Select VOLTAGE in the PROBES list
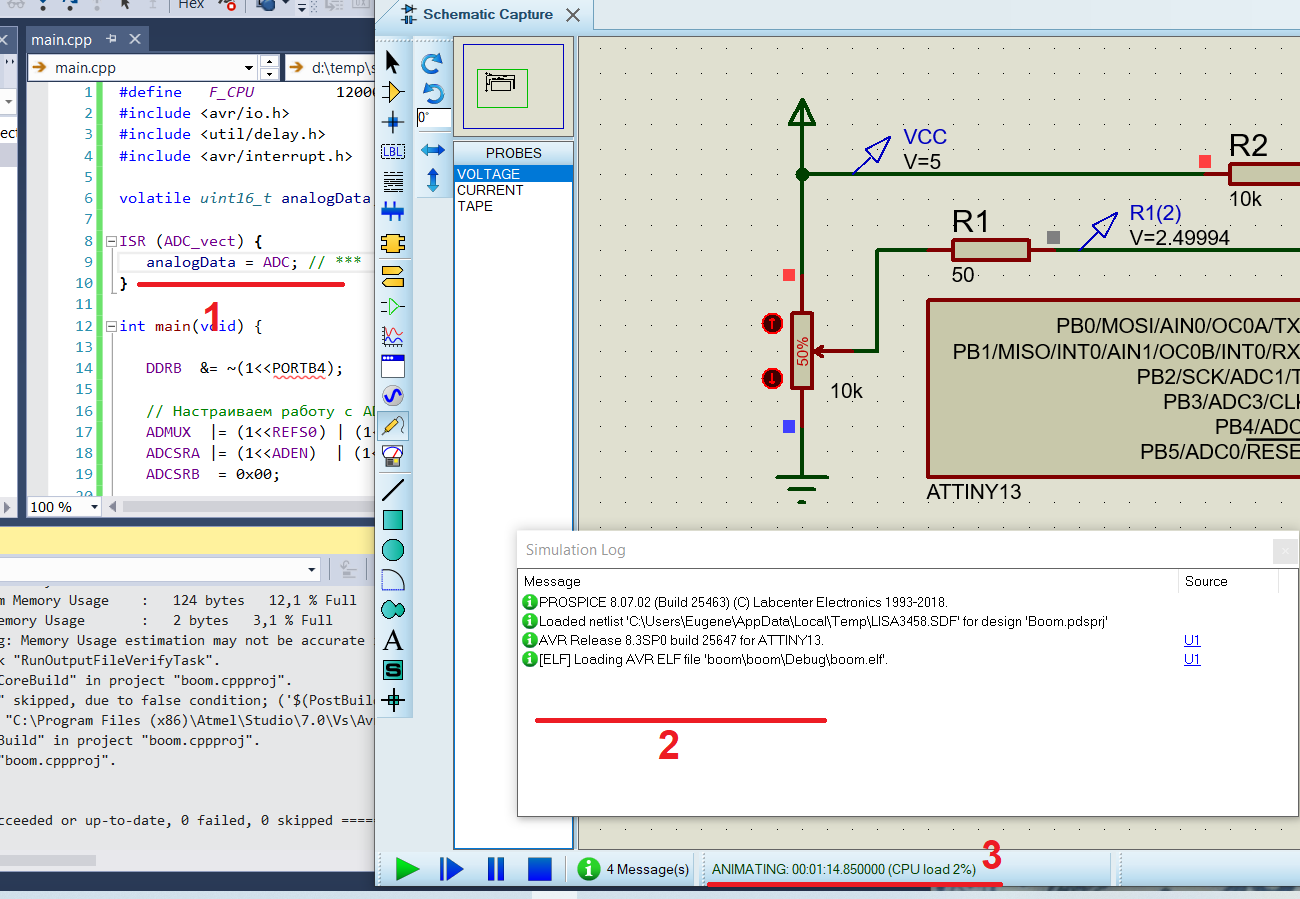 (x=514, y=174)
